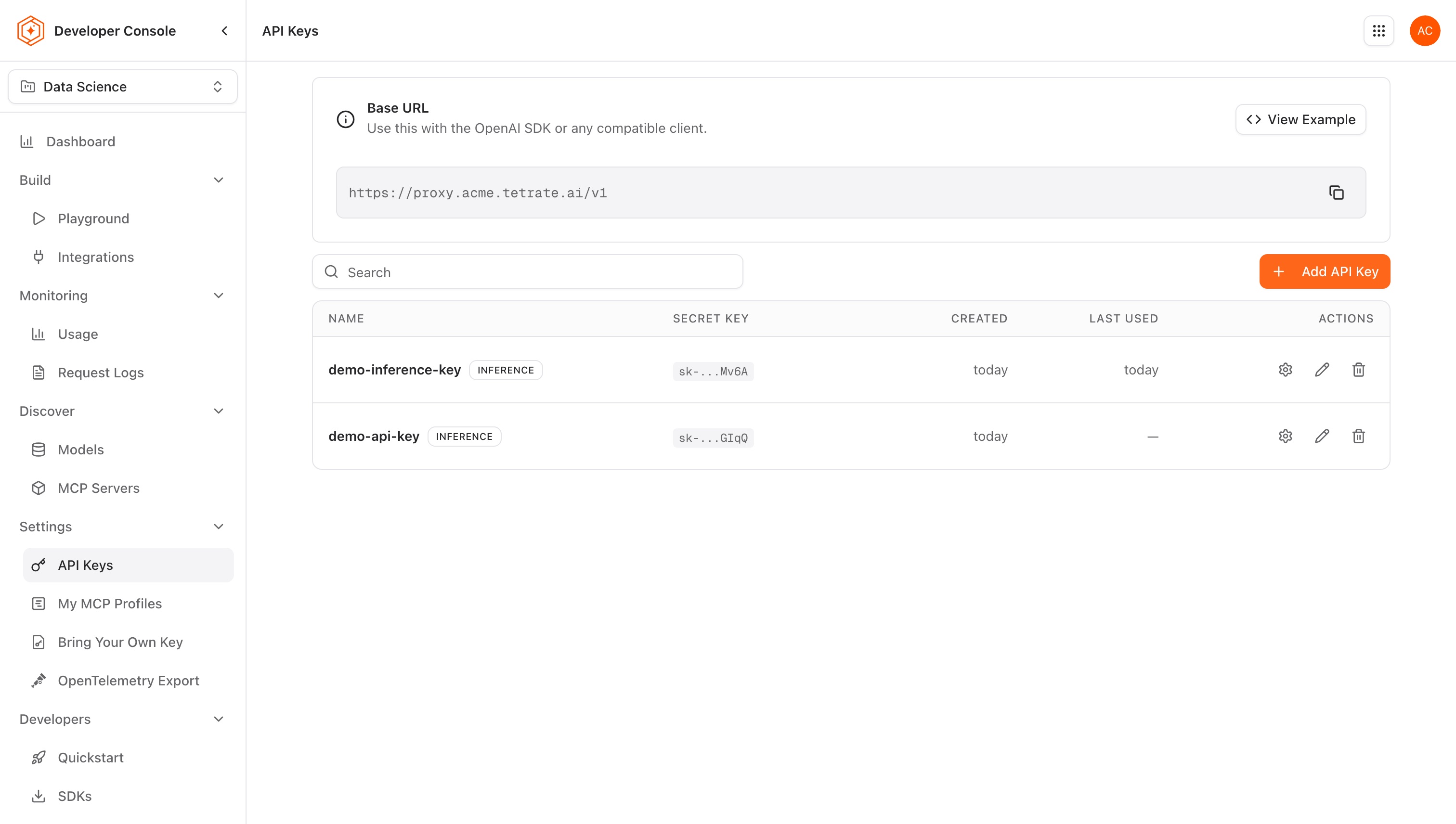1456x824 pixels.
Task: Click the View Example button
Action: coord(1300,119)
